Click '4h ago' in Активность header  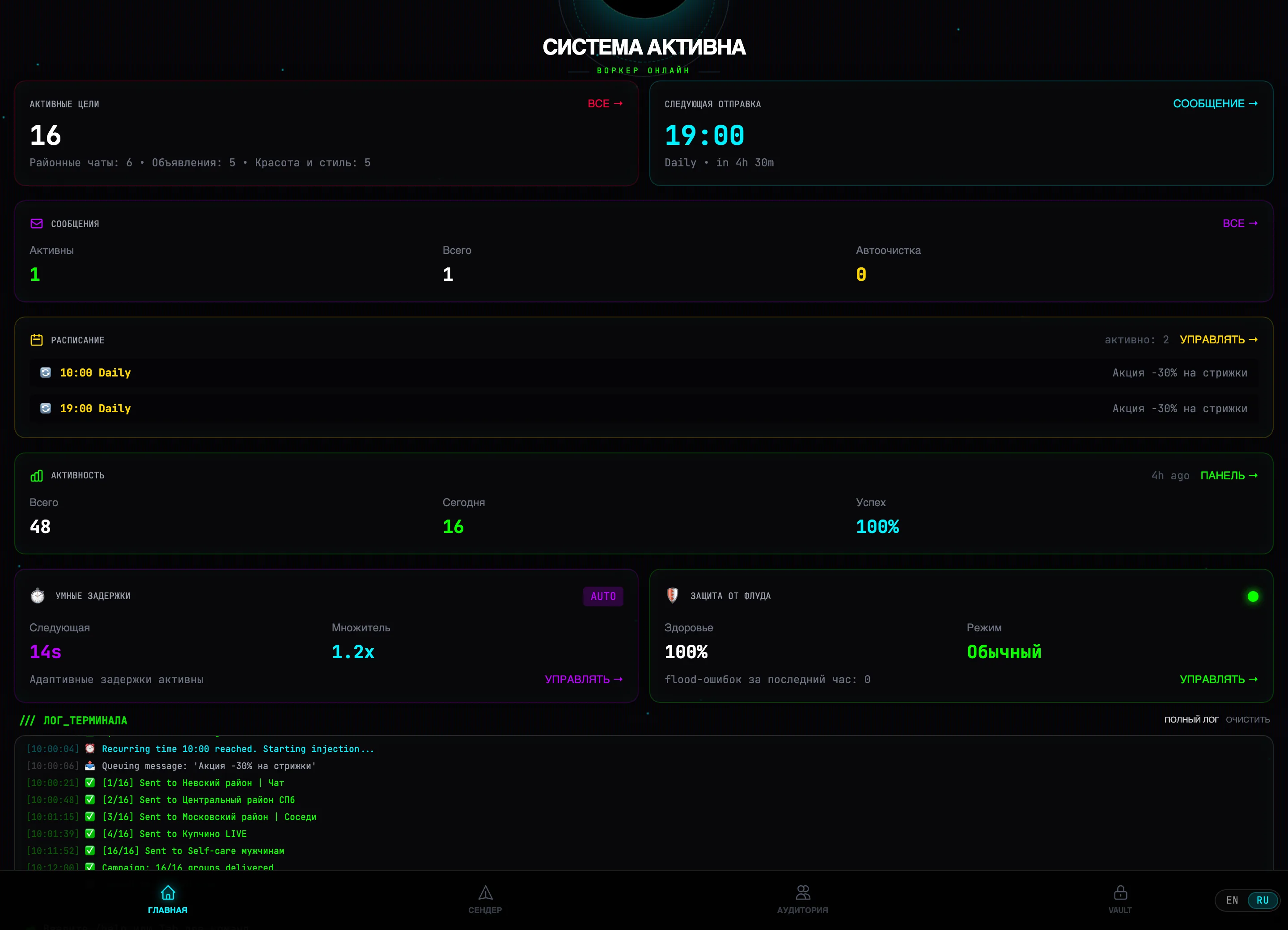pyautogui.click(x=1170, y=476)
